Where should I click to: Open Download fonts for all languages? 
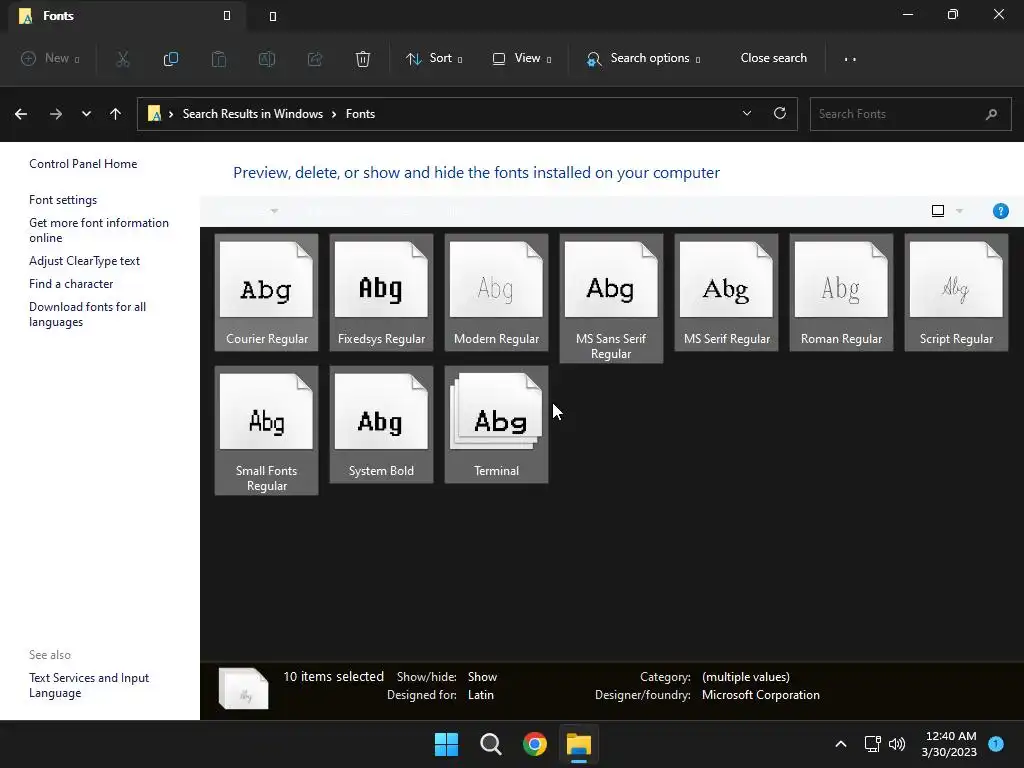(88, 314)
